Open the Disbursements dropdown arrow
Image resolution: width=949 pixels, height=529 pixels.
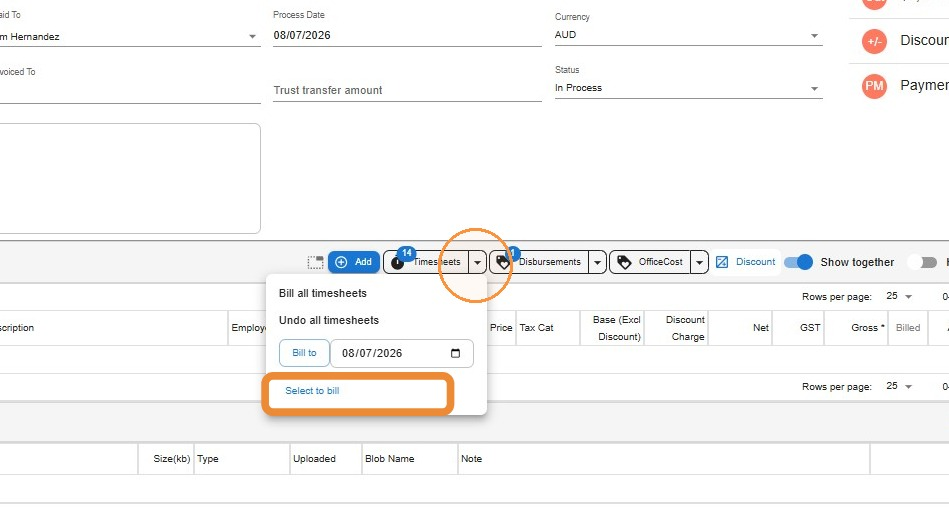tap(597, 262)
